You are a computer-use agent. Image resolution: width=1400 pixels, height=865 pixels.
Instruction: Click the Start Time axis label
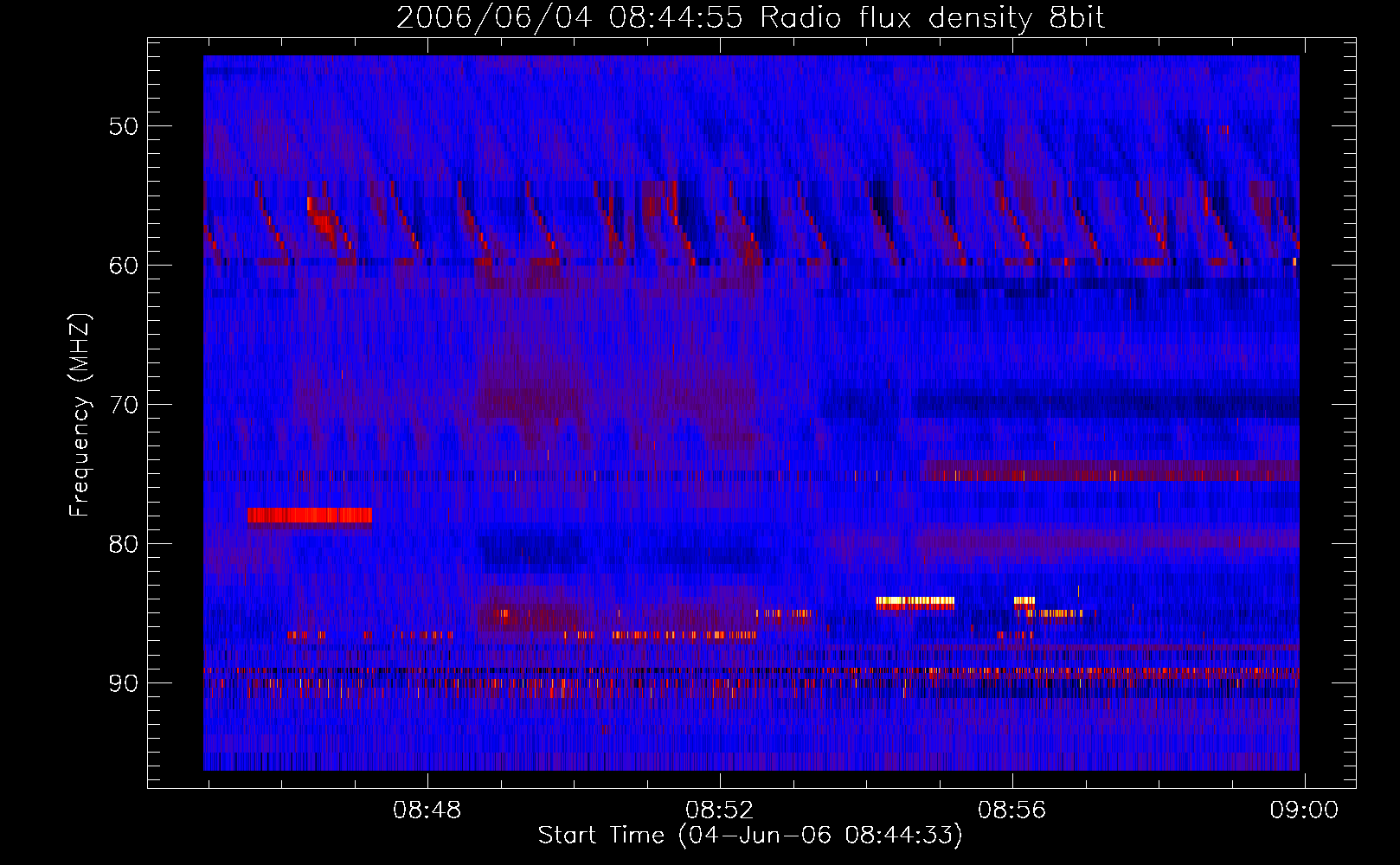pyautogui.click(x=750, y=836)
